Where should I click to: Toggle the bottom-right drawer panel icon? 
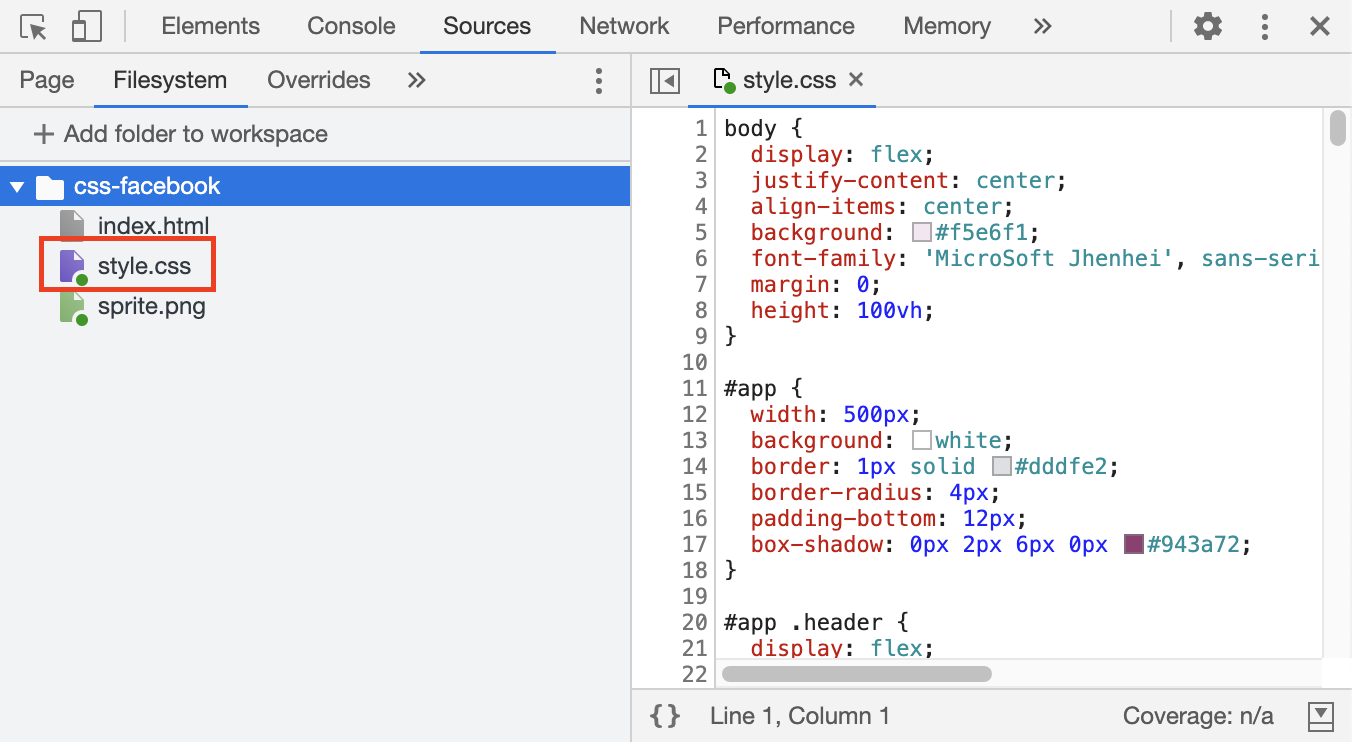tap(1321, 716)
